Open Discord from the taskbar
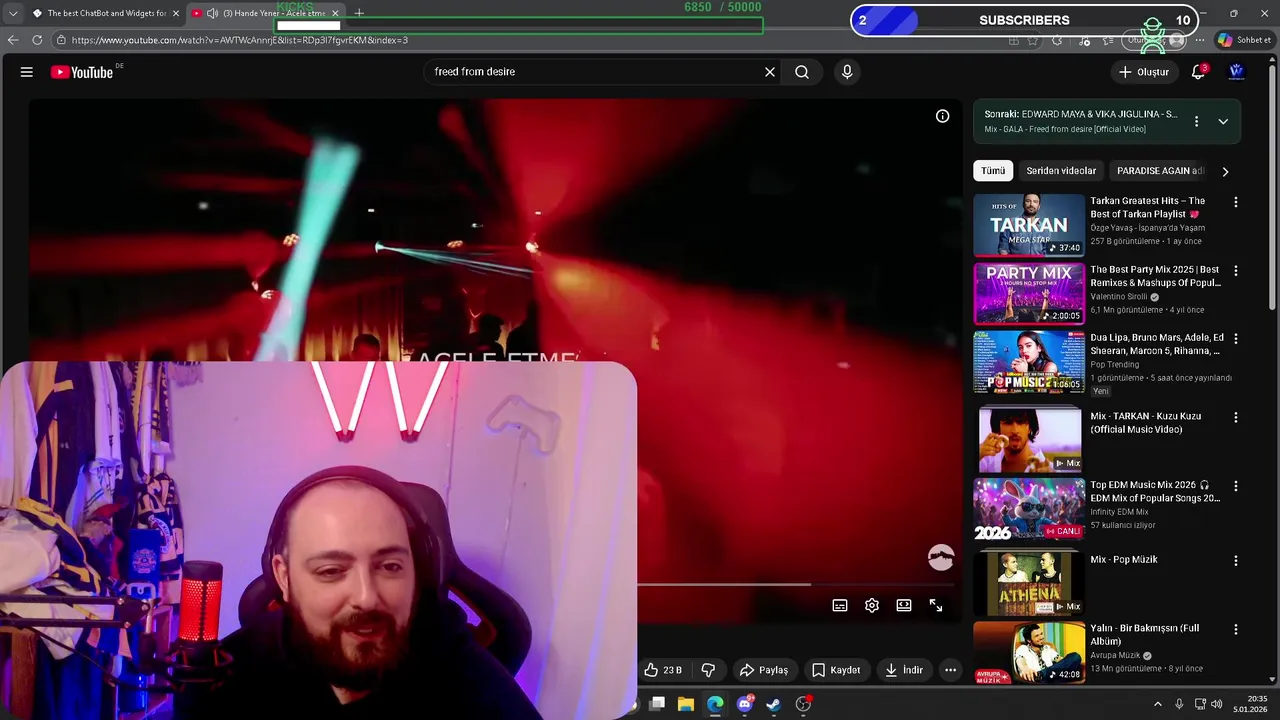This screenshot has height=720, width=1280. pyautogui.click(x=744, y=704)
